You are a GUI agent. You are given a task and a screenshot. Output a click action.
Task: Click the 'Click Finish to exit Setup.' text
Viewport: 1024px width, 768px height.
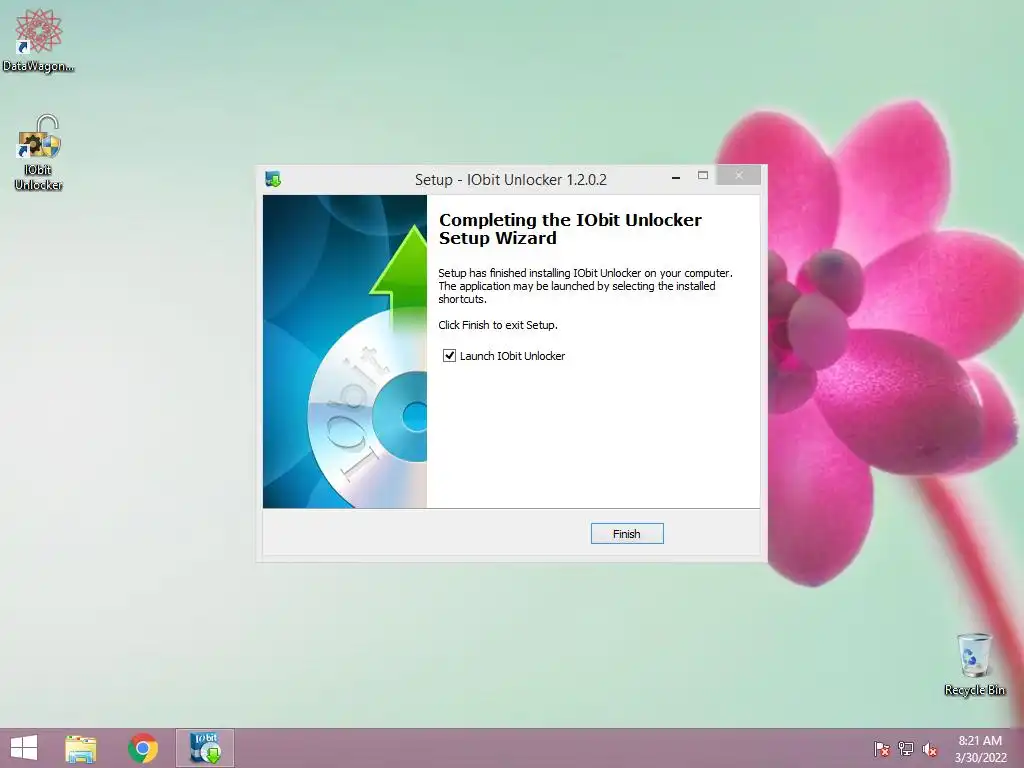498,325
